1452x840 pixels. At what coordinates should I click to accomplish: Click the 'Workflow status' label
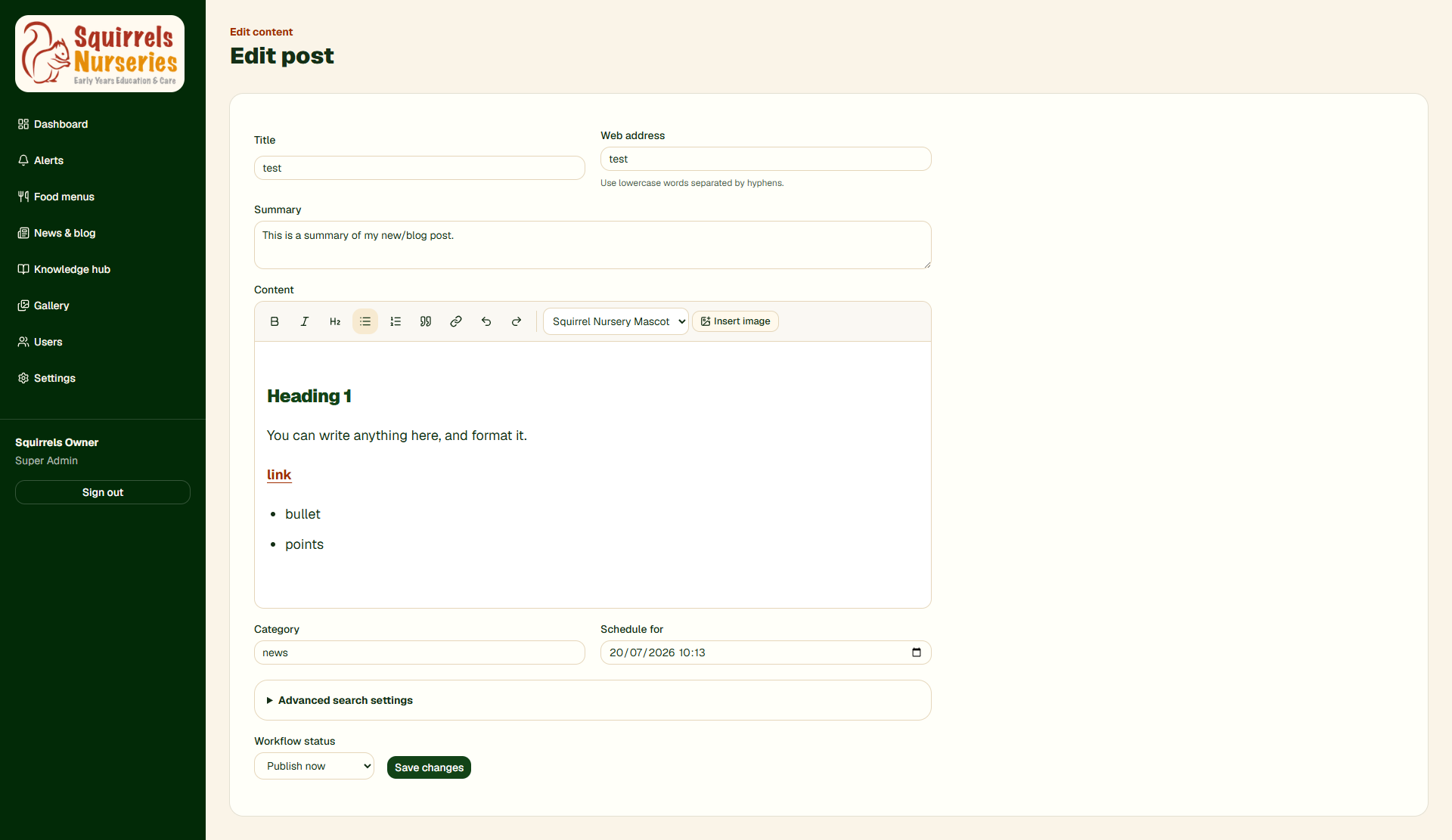(294, 741)
